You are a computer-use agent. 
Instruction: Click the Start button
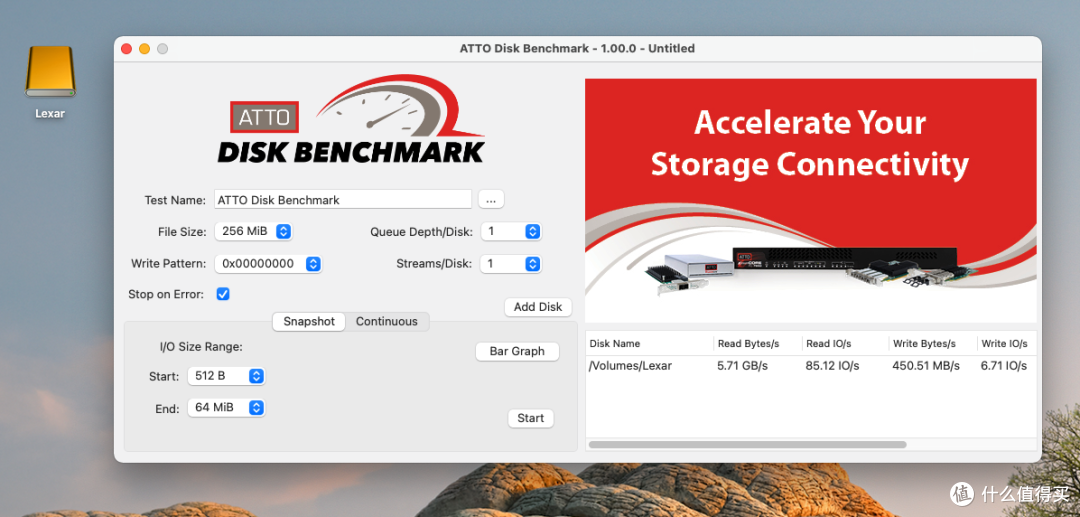(x=531, y=418)
